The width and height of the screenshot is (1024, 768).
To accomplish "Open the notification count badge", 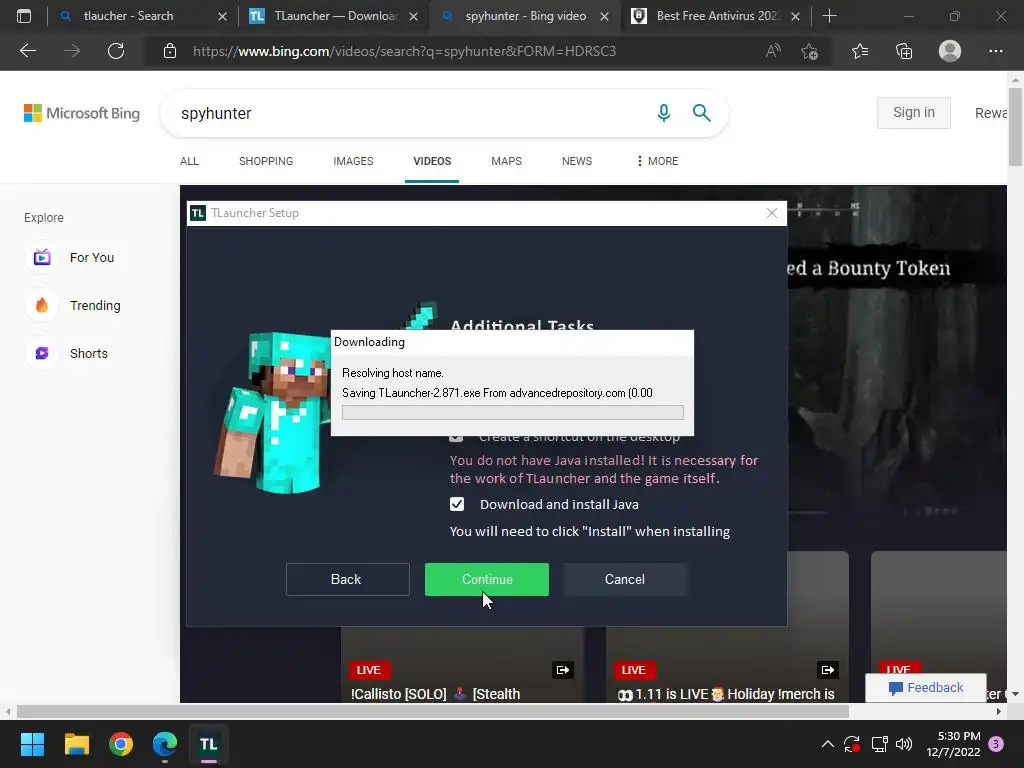I will tap(996, 744).
